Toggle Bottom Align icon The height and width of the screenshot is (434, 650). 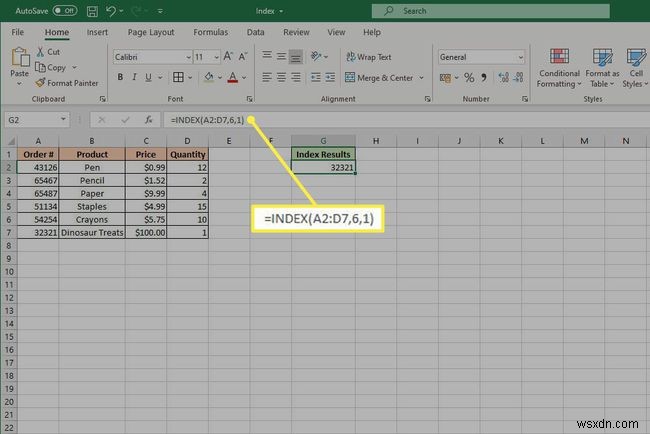(x=296, y=56)
